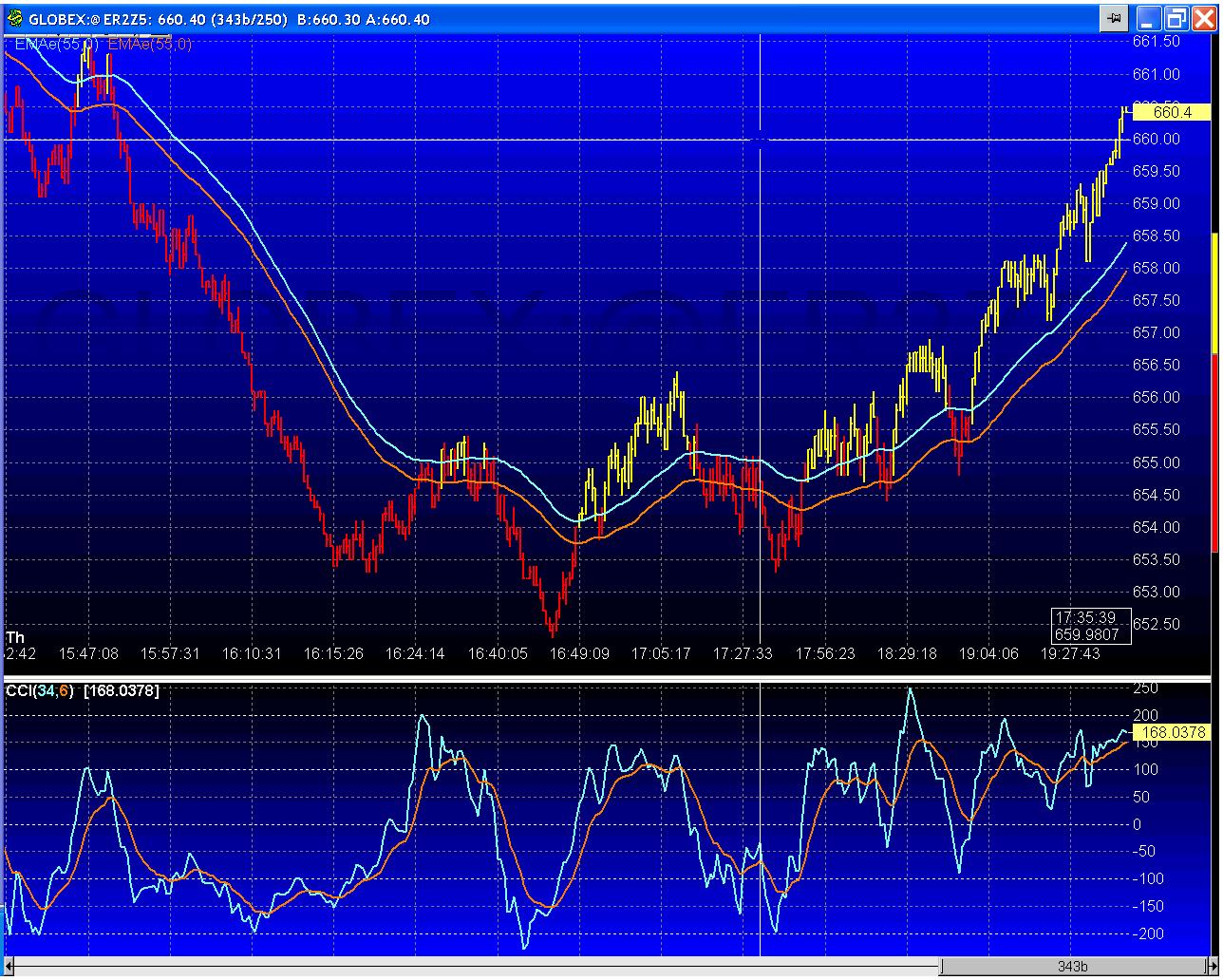Click the 343b horizontal scrollbar thumb
Viewport: 1223px width, 980px height.
tap(1071, 967)
